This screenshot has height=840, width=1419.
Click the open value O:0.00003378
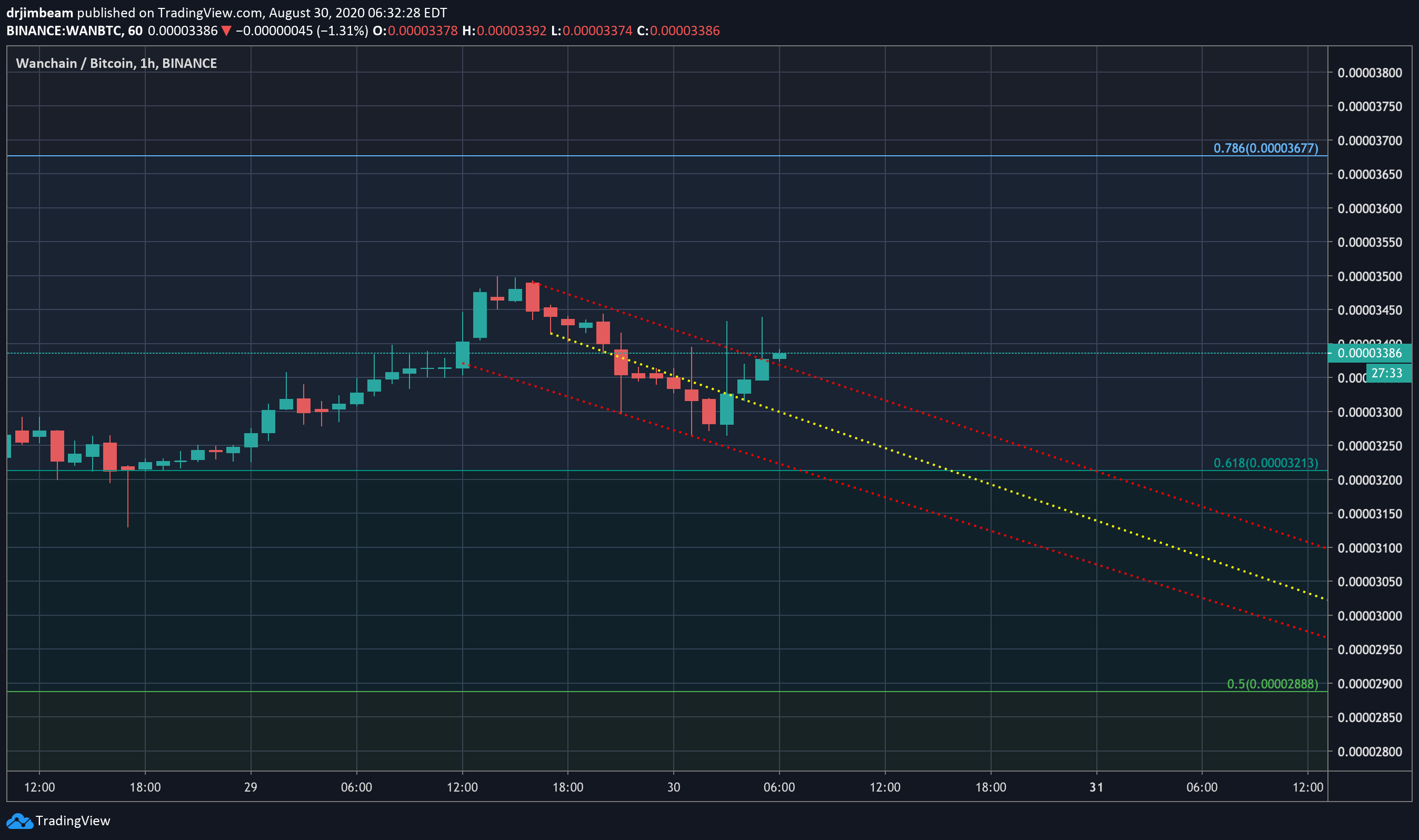415,31
